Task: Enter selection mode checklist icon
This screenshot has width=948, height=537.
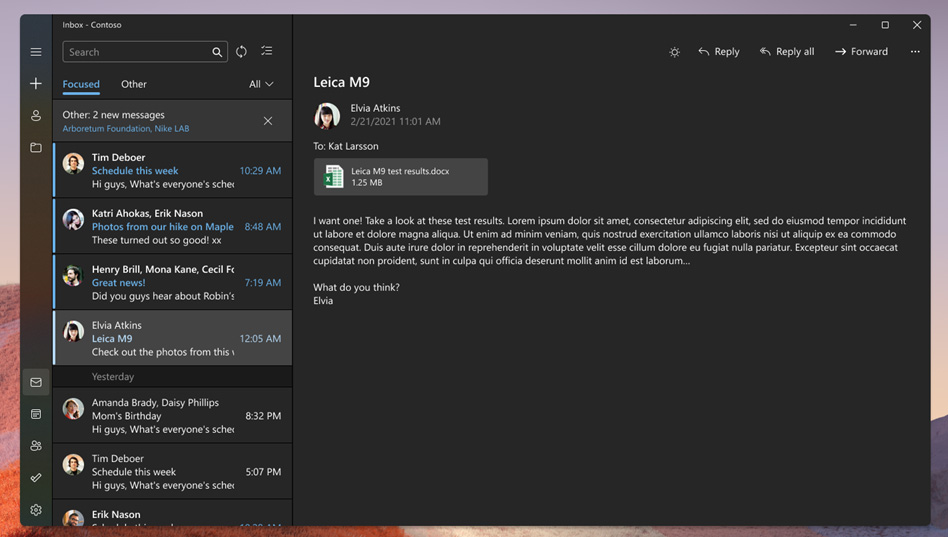Action: tap(267, 51)
